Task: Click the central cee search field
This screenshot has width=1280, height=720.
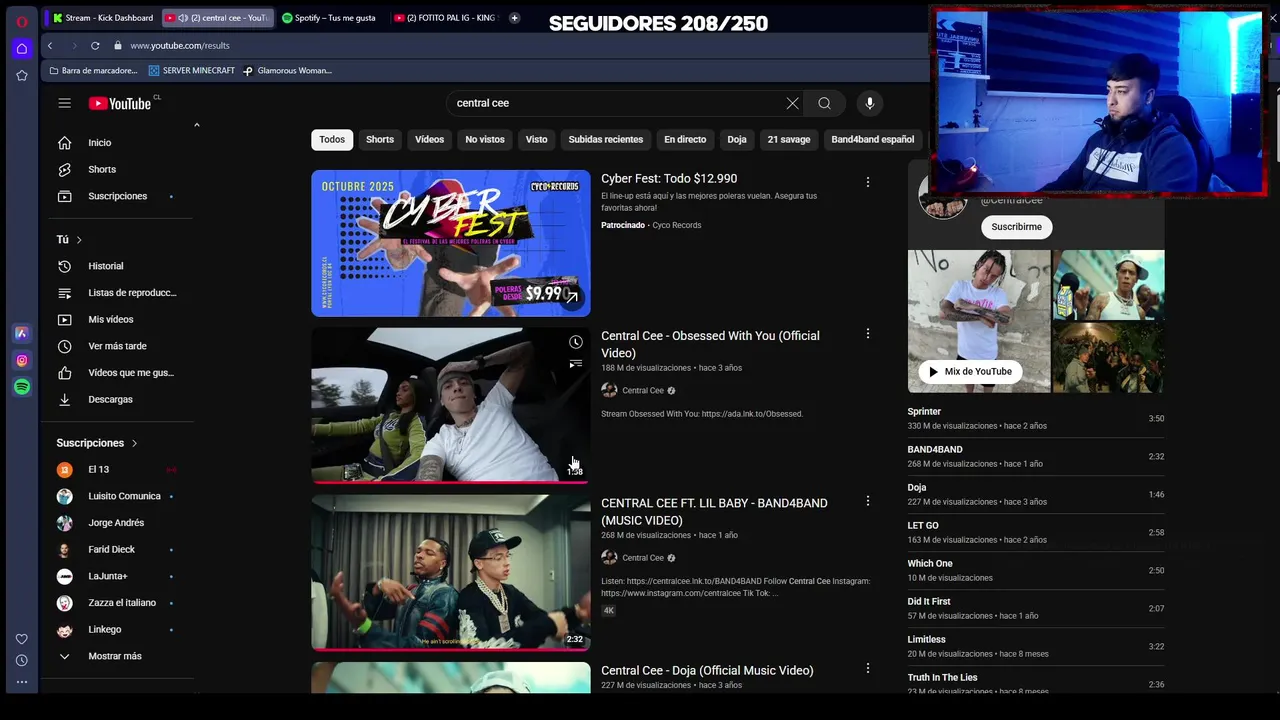Action: click(615, 103)
